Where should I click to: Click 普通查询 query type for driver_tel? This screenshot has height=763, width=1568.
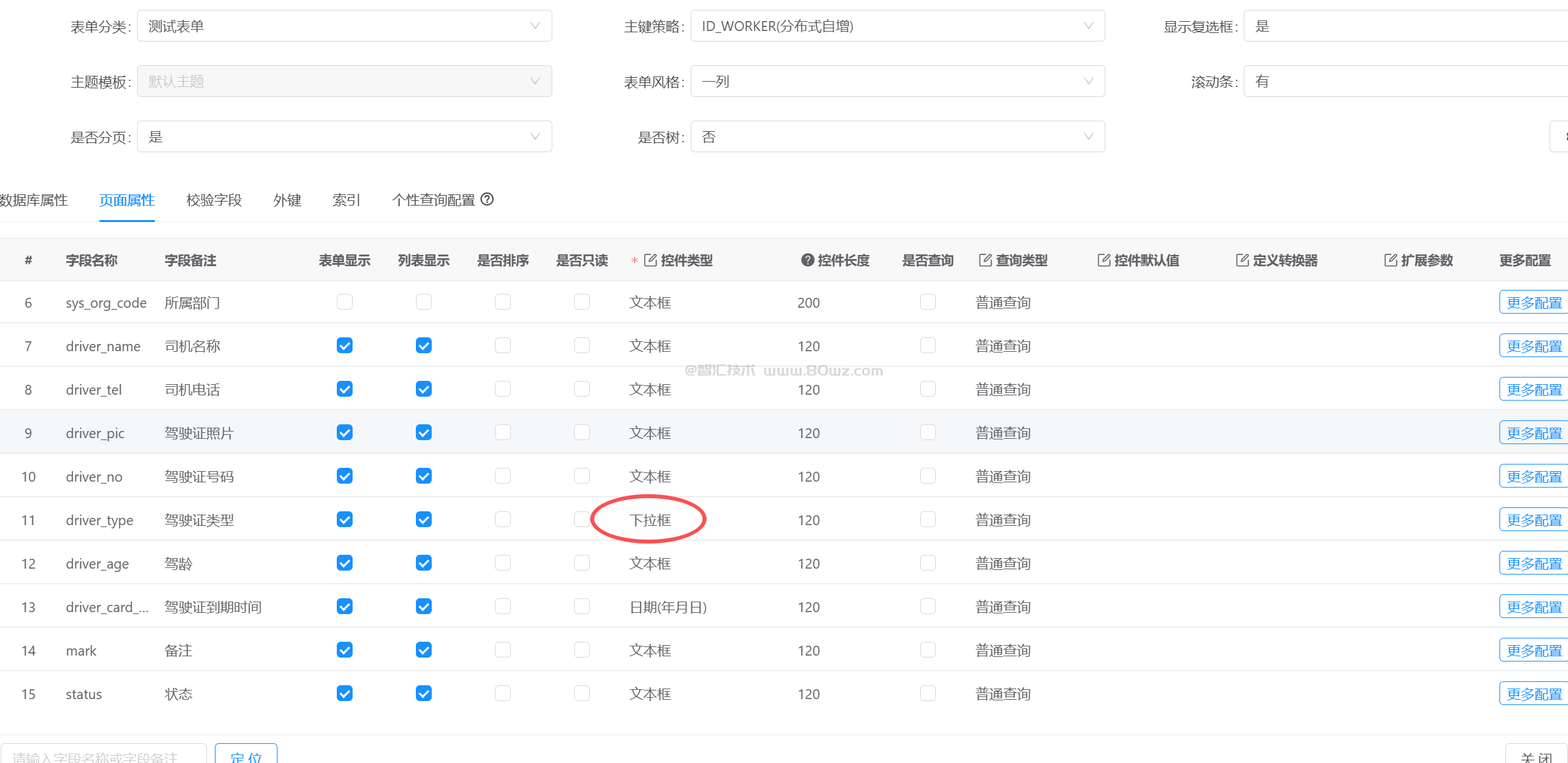1003,389
